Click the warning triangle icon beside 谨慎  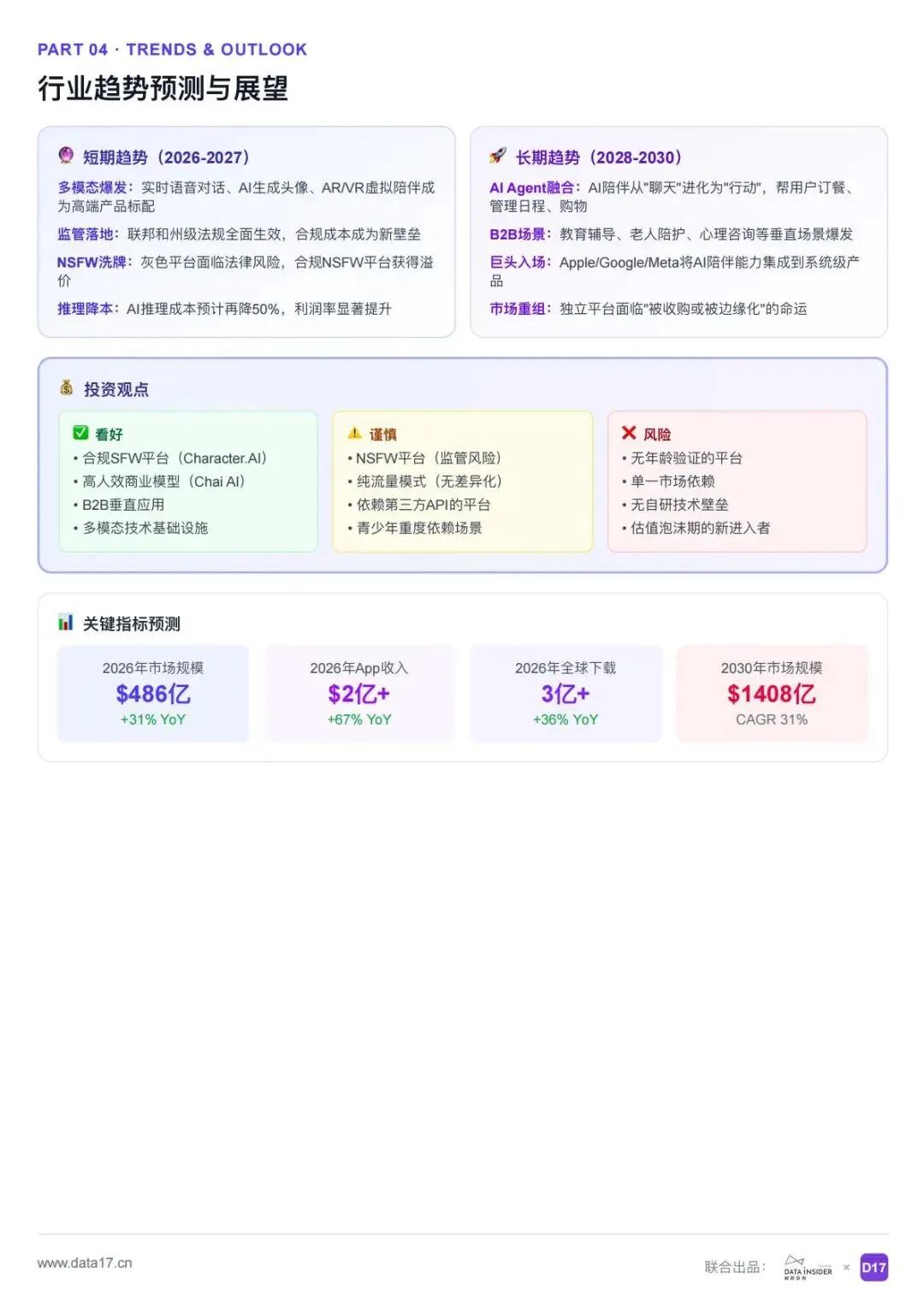(355, 433)
